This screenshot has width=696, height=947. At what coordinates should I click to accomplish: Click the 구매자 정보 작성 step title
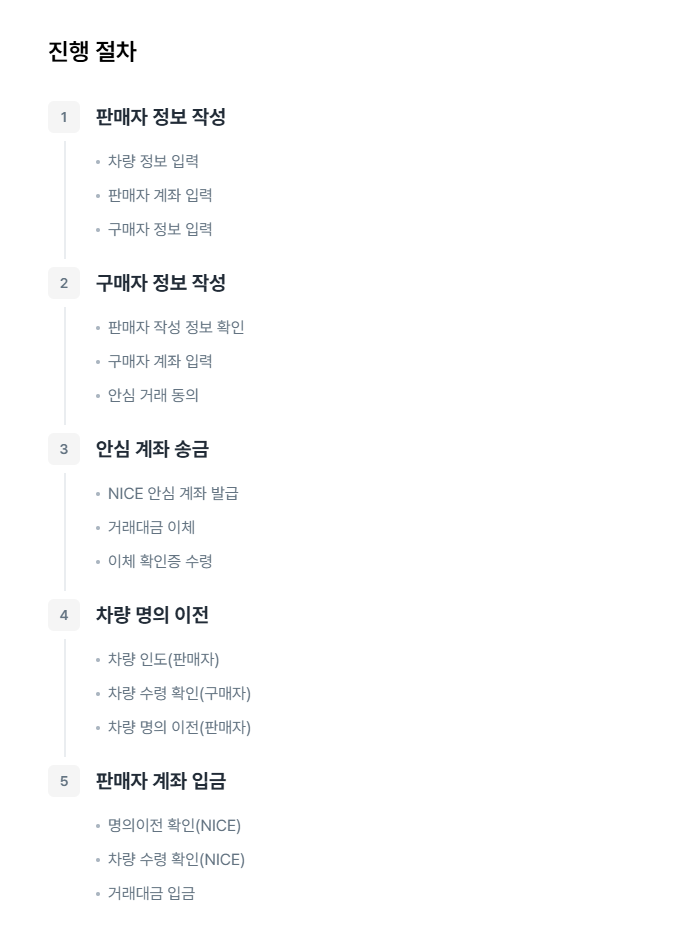(x=161, y=283)
